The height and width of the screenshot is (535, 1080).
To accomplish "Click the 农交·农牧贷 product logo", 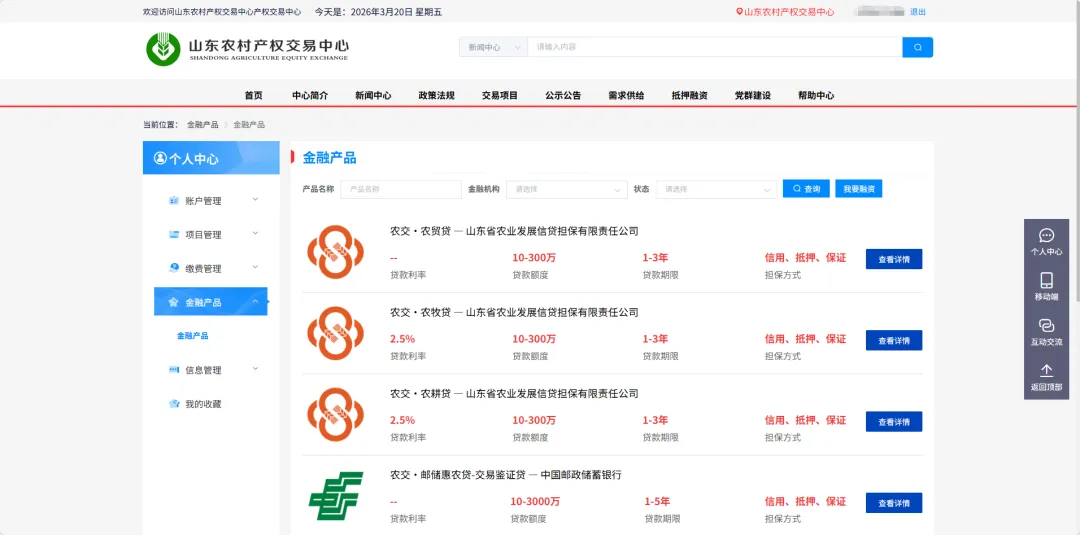I will (335, 333).
